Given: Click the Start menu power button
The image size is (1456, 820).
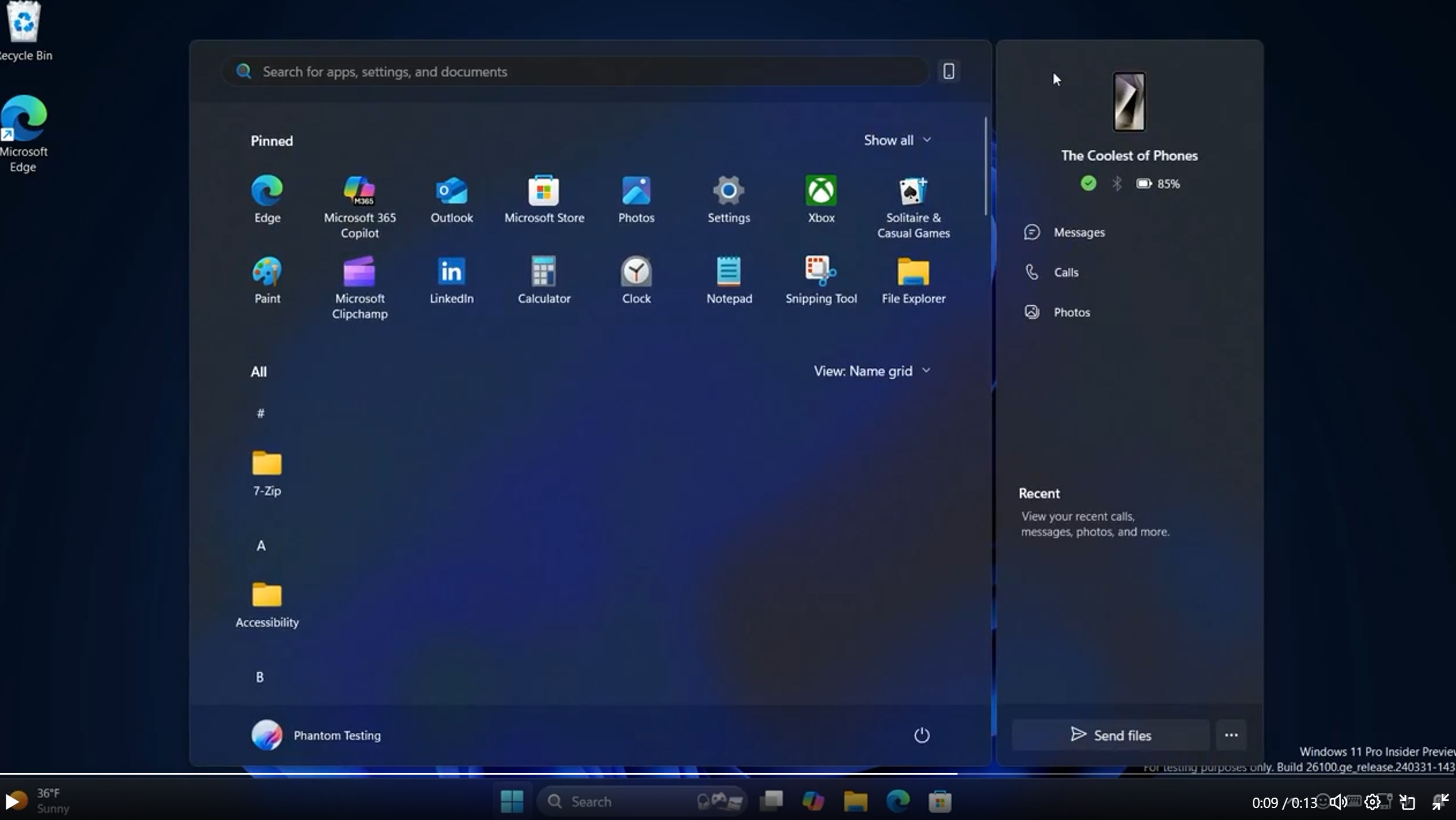Looking at the screenshot, I should (921, 735).
